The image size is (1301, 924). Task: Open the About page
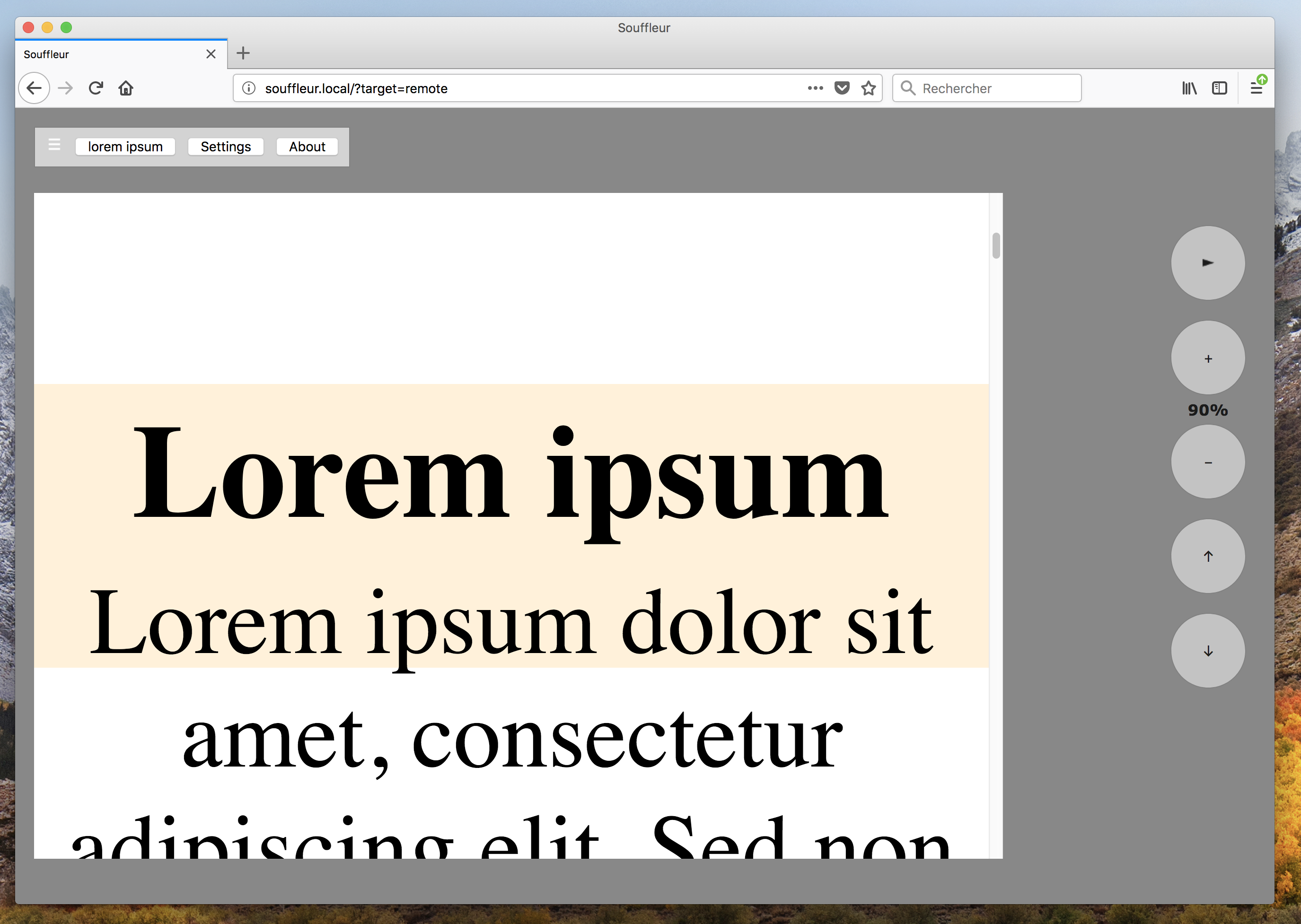[307, 147]
